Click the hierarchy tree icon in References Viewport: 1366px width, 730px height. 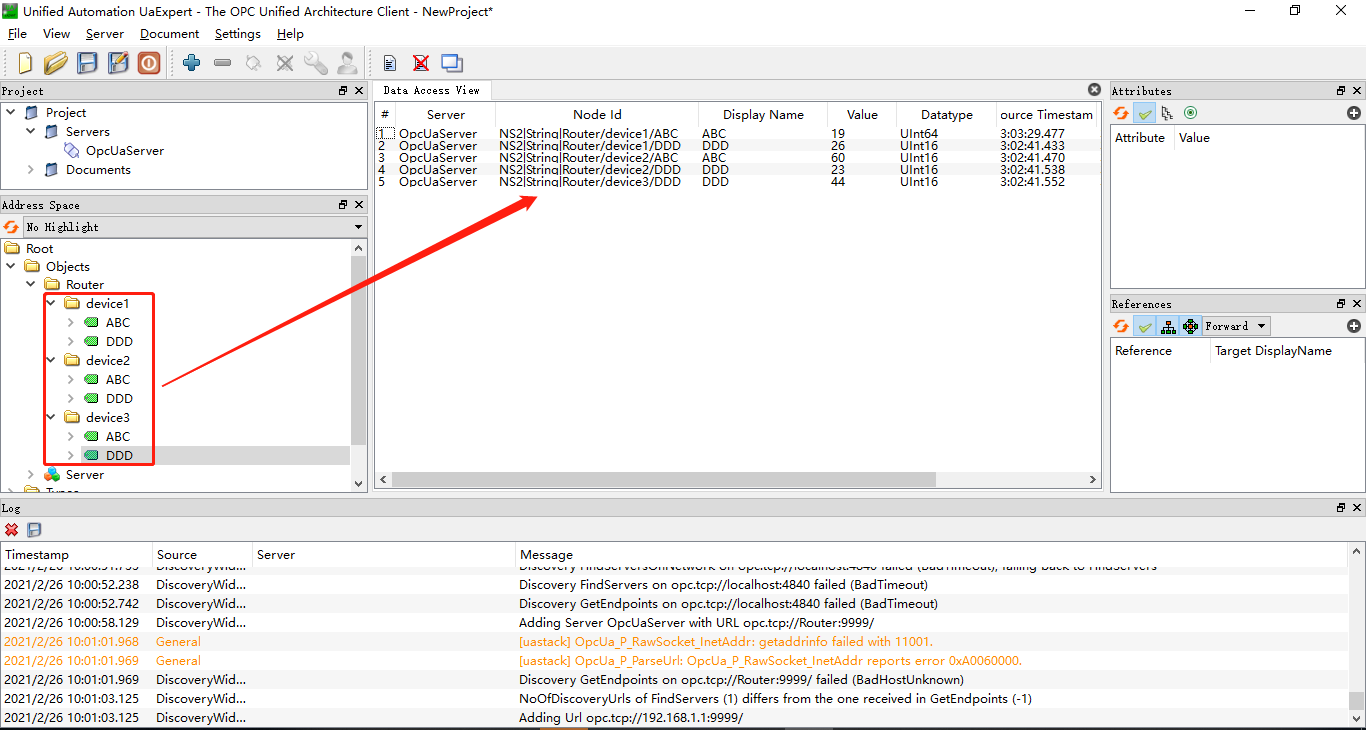tap(1168, 326)
